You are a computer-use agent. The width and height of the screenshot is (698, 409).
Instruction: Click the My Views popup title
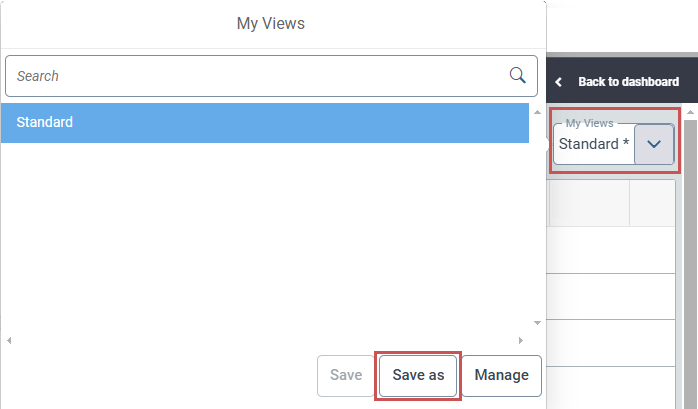click(x=270, y=23)
